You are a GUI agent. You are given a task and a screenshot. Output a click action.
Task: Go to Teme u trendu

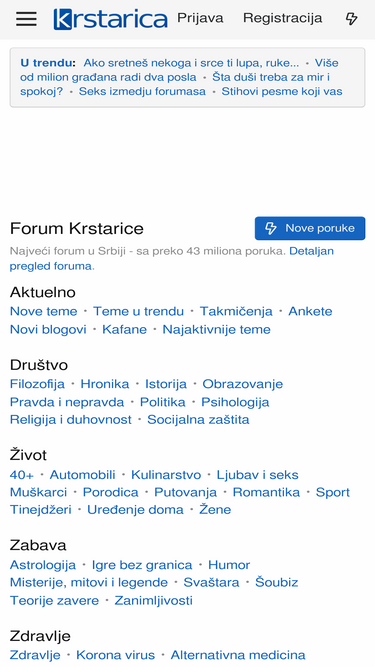pyautogui.click(x=139, y=311)
